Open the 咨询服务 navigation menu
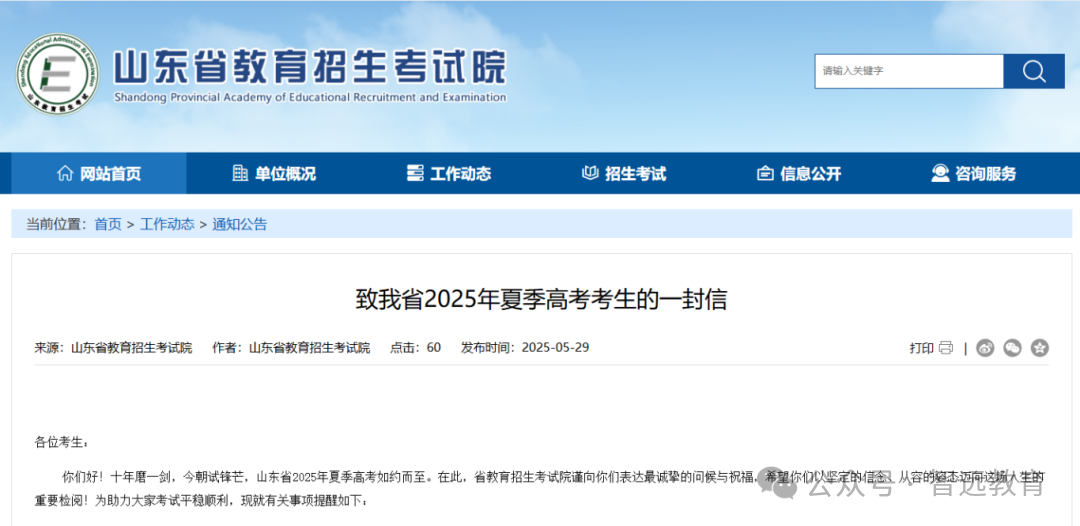This screenshot has width=1080, height=526. point(974,173)
